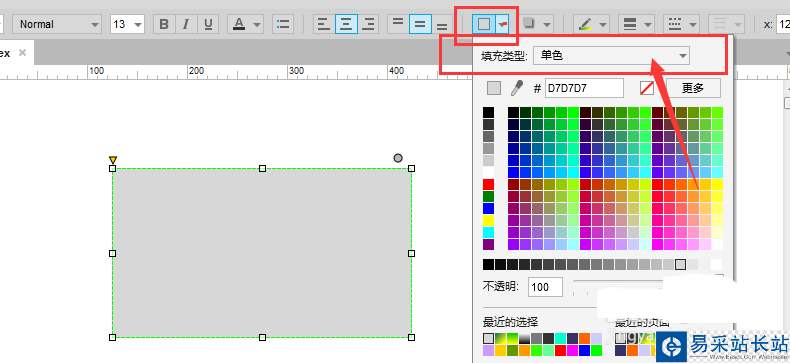This screenshot has width=790, height=363.
Task: Click the font color A icon
Action: tap(239, 24)
